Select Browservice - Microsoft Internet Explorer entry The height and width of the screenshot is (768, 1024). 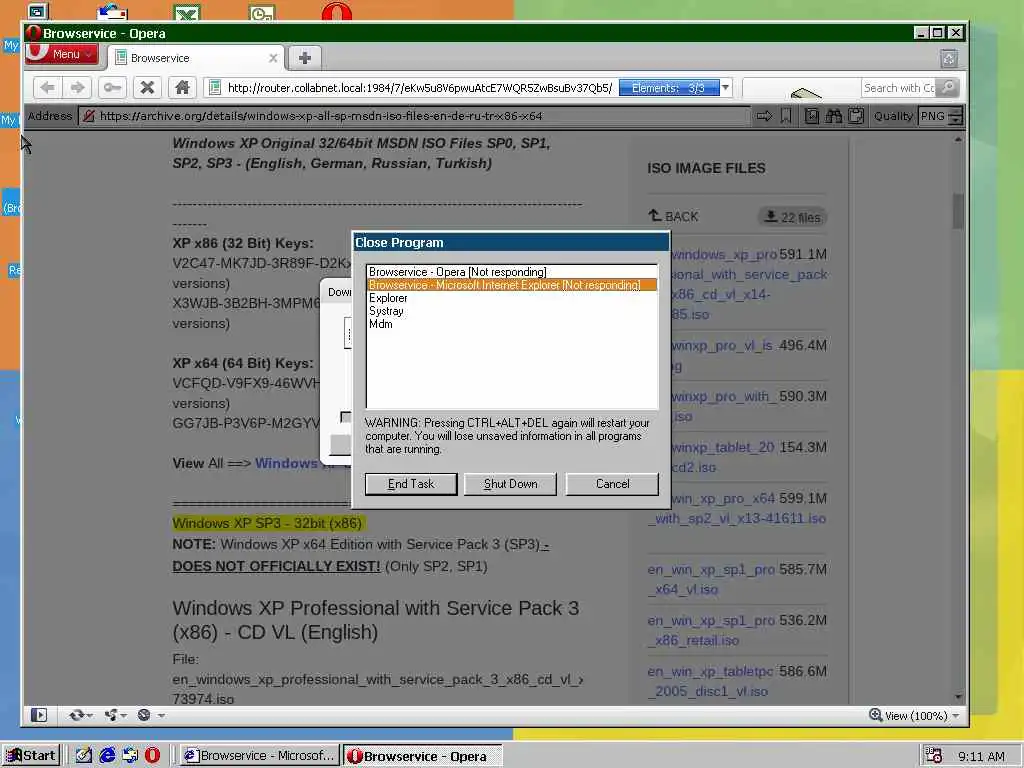coord(511,285)
